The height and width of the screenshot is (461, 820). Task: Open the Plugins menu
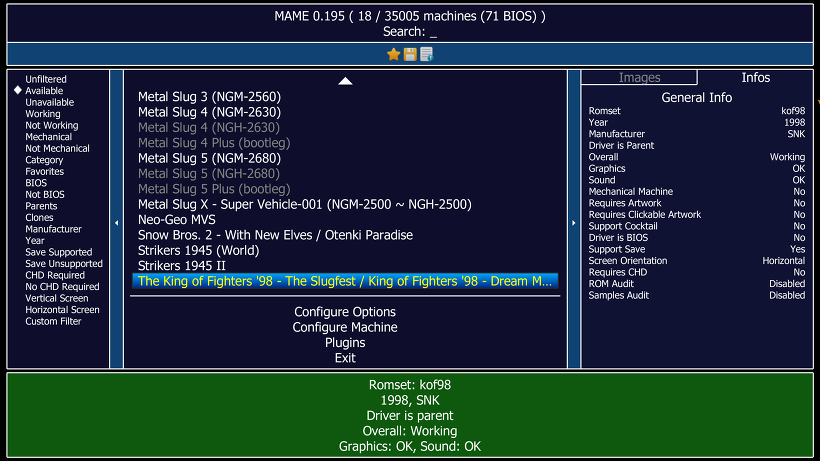point(345,342)
